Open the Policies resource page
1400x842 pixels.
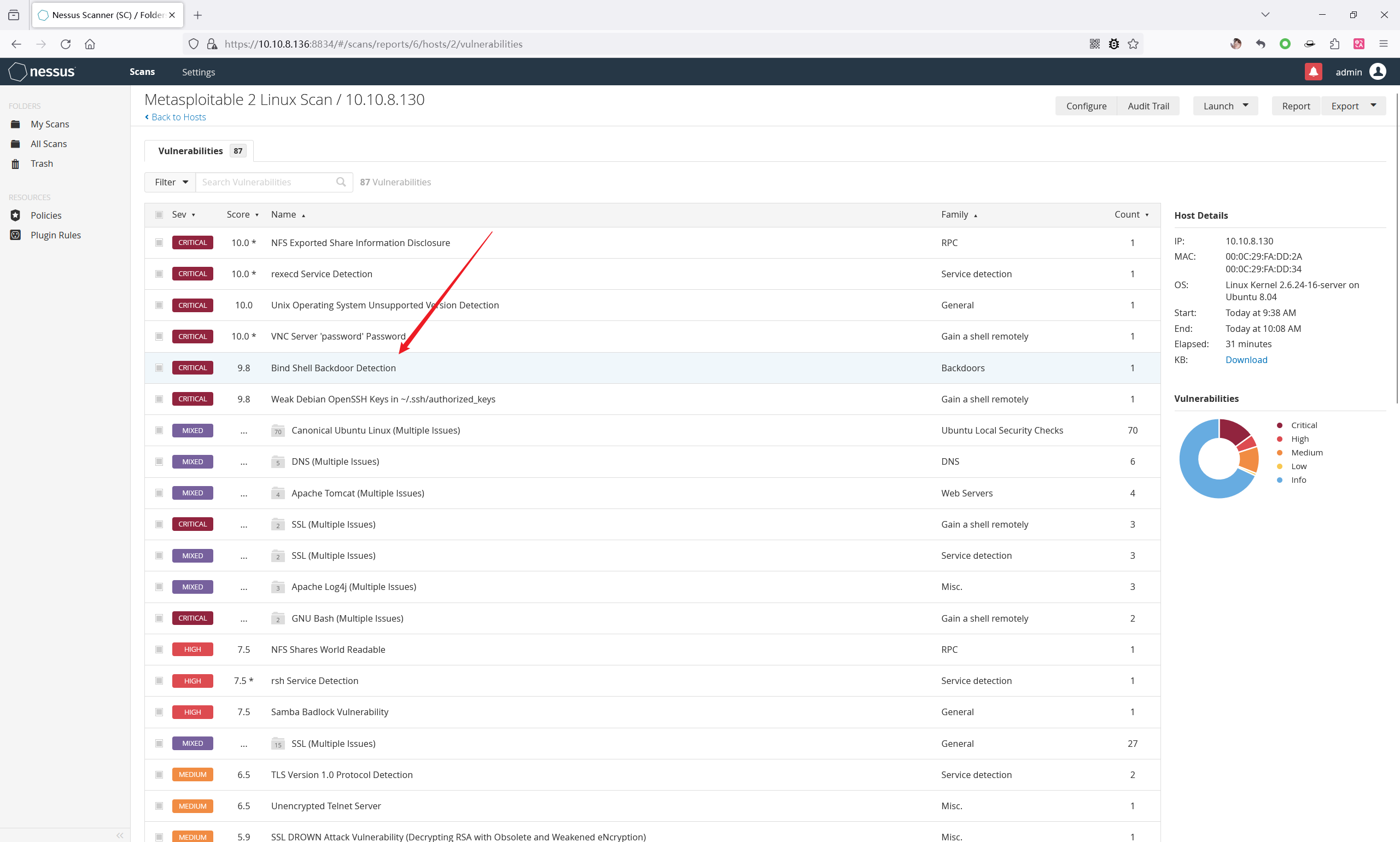click(x=46, y=215)
